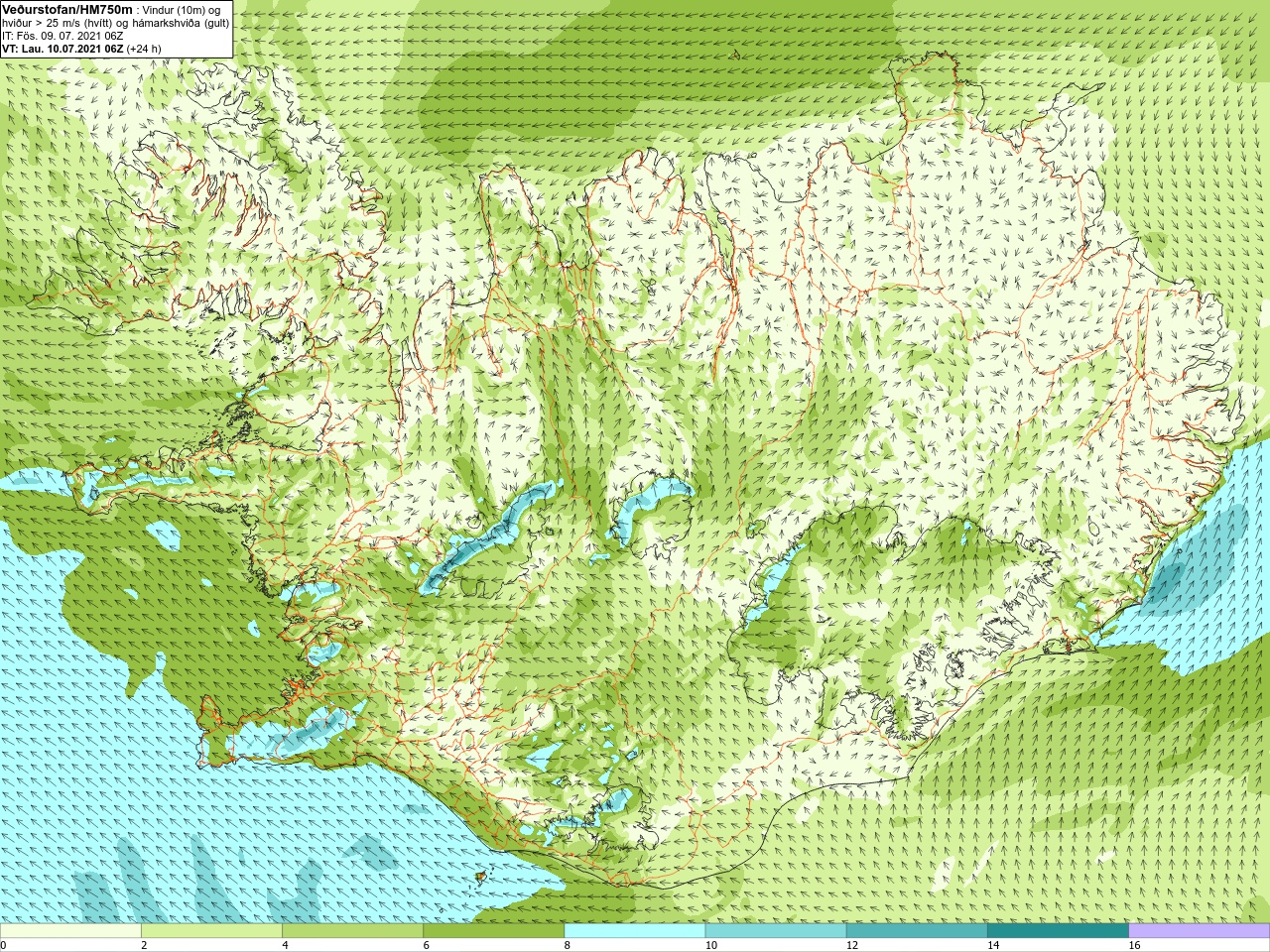The height and width of the screenshot is (952, 1270).
Task: Click the legend tick label '8'
Action: coord(568,945)
